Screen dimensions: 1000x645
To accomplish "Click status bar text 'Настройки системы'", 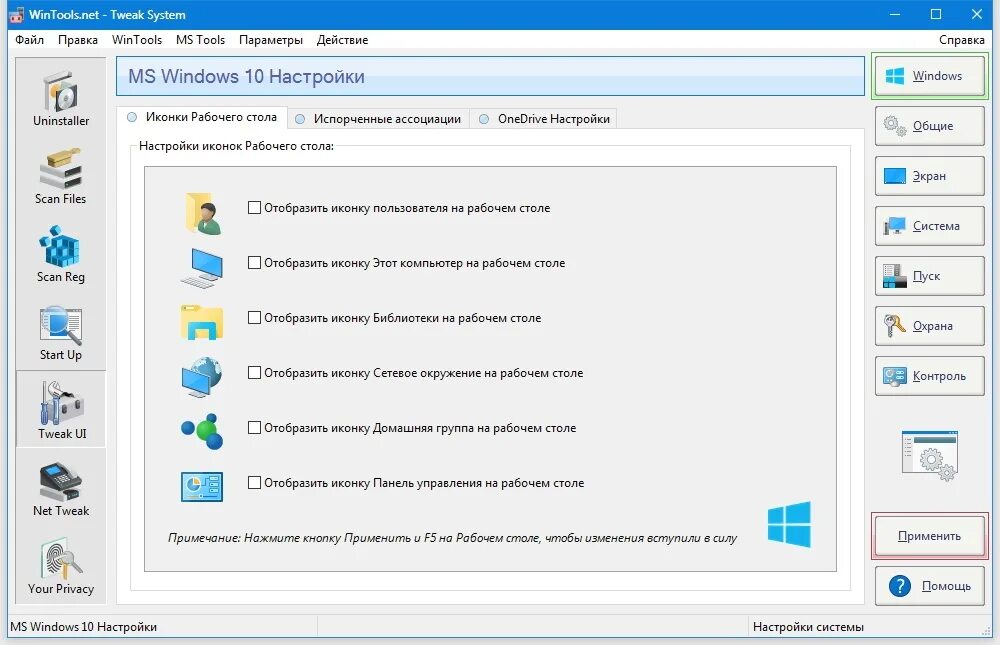I will point(808,627).
